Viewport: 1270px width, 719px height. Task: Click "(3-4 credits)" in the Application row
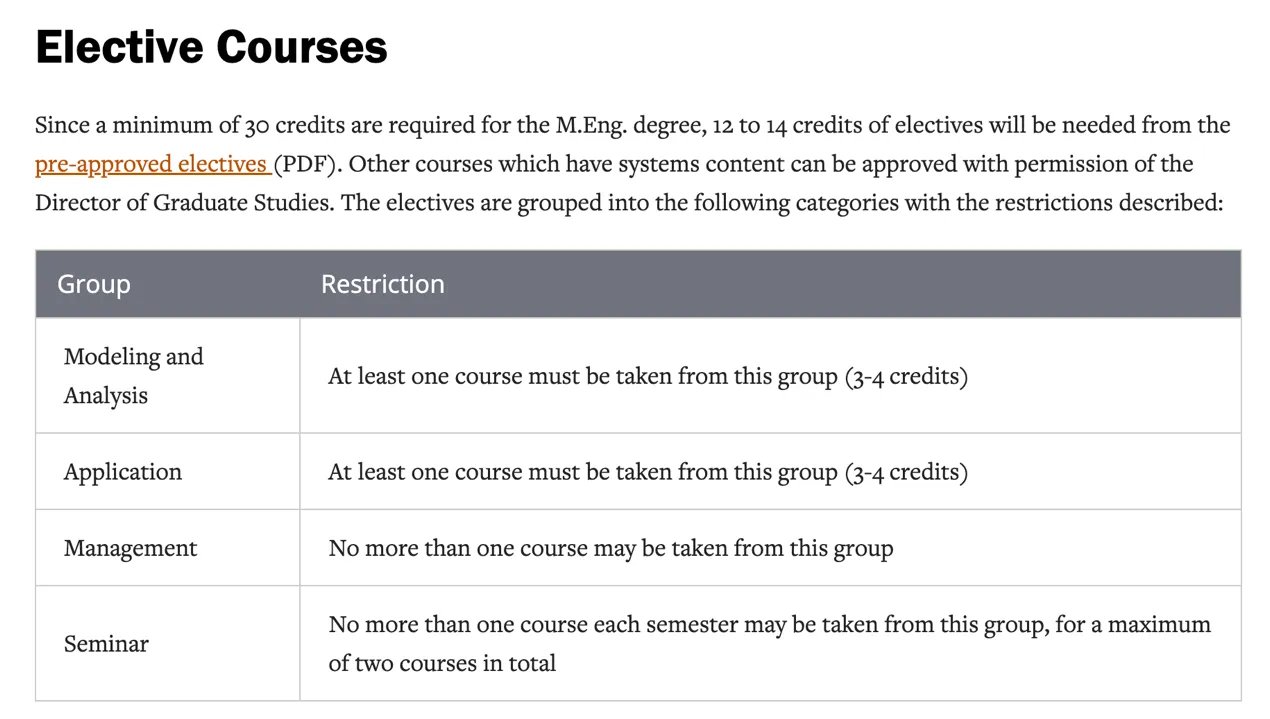point(906,472)
